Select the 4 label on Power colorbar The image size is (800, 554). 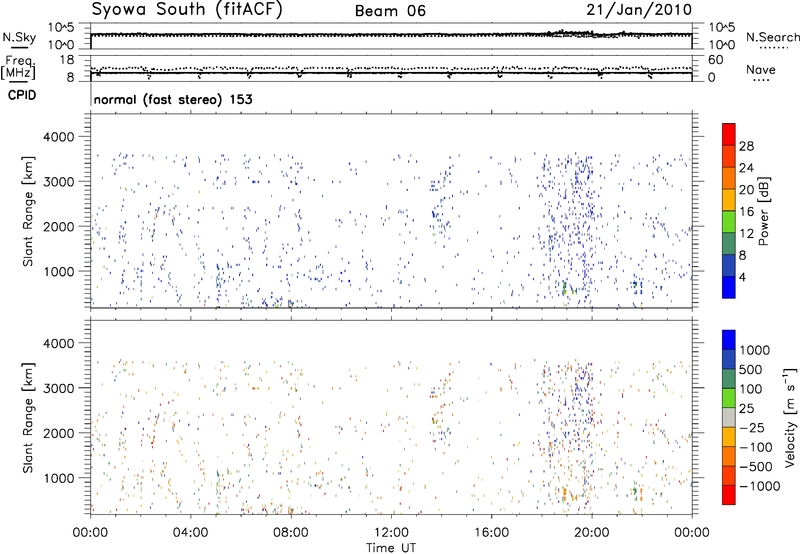742,278
